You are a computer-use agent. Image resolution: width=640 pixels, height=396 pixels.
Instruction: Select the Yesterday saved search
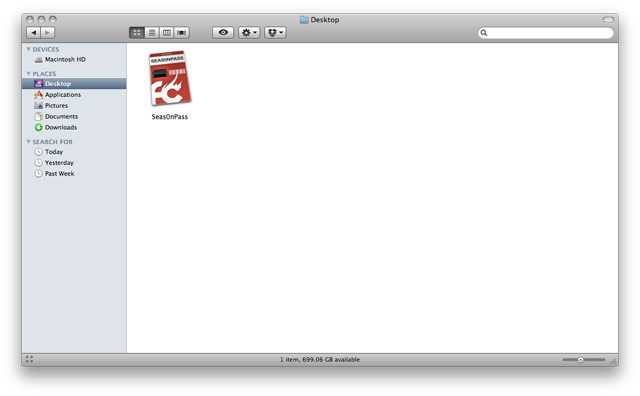point(74,162)
